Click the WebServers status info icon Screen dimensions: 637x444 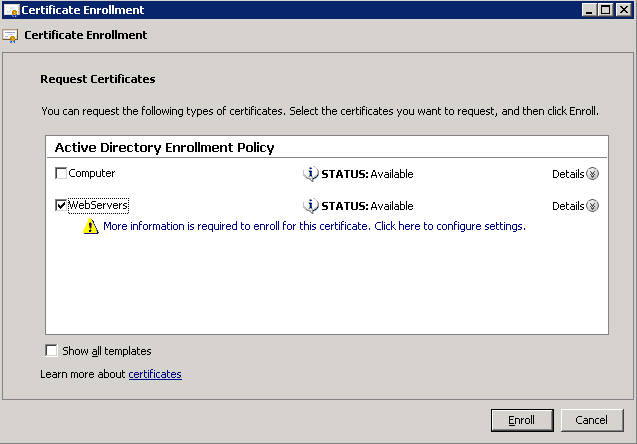pos(311,206)
